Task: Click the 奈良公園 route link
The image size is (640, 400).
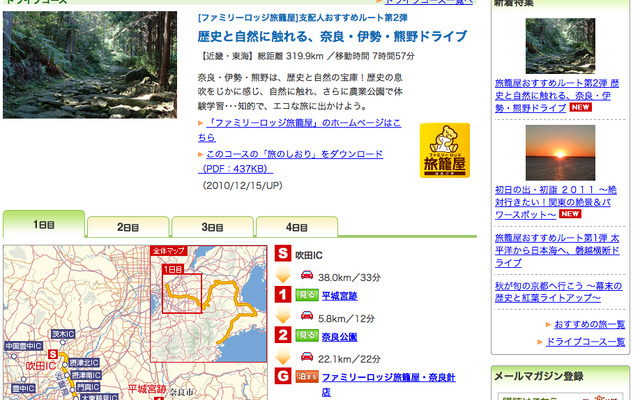Action: (340, 337)
